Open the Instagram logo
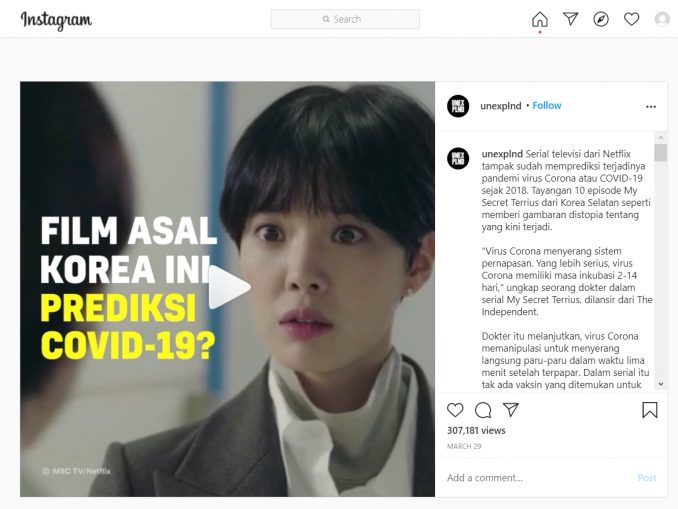 [56, 20]
